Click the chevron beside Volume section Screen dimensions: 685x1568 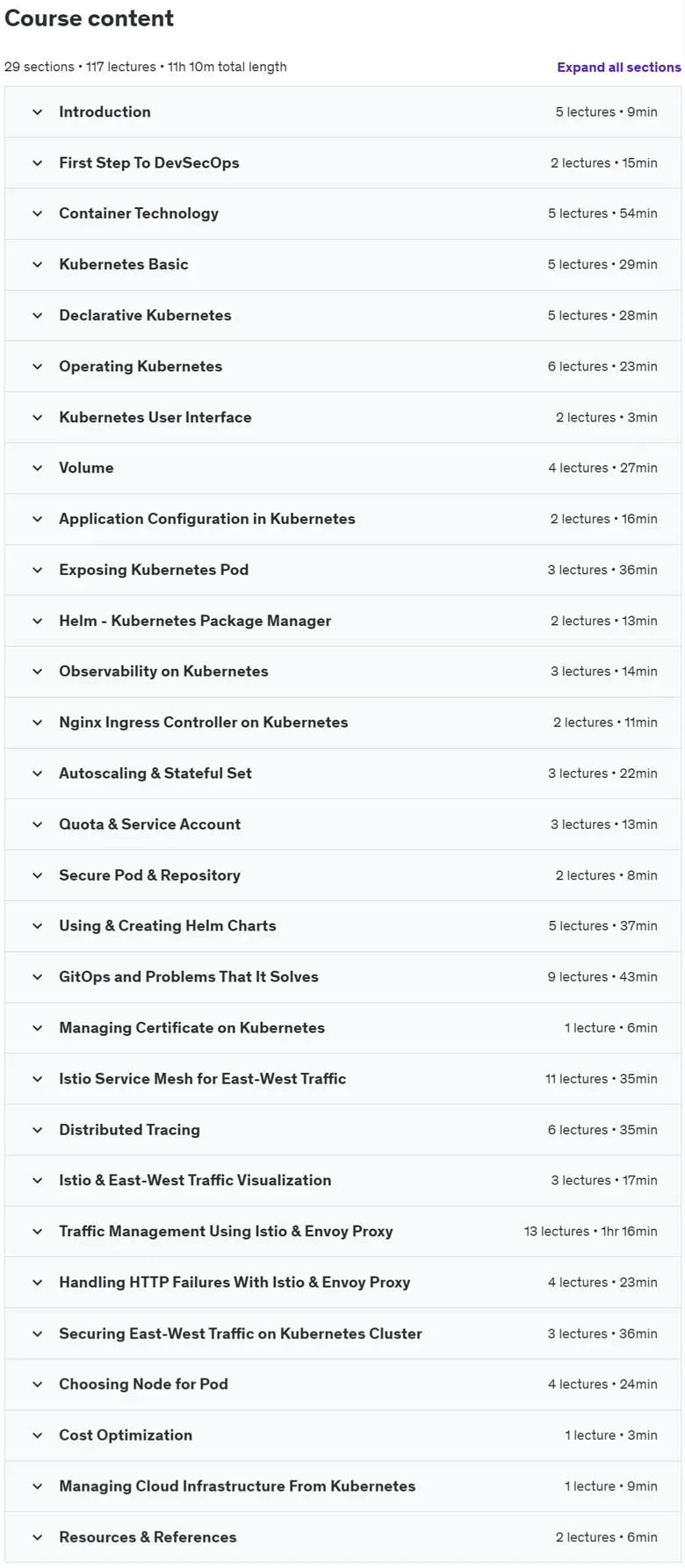click(37, 468)
